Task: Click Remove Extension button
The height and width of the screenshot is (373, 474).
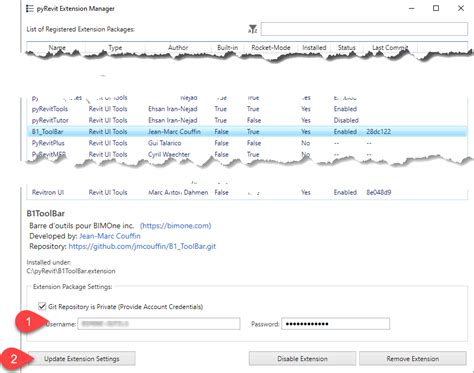Action: [x=413, y=359]
